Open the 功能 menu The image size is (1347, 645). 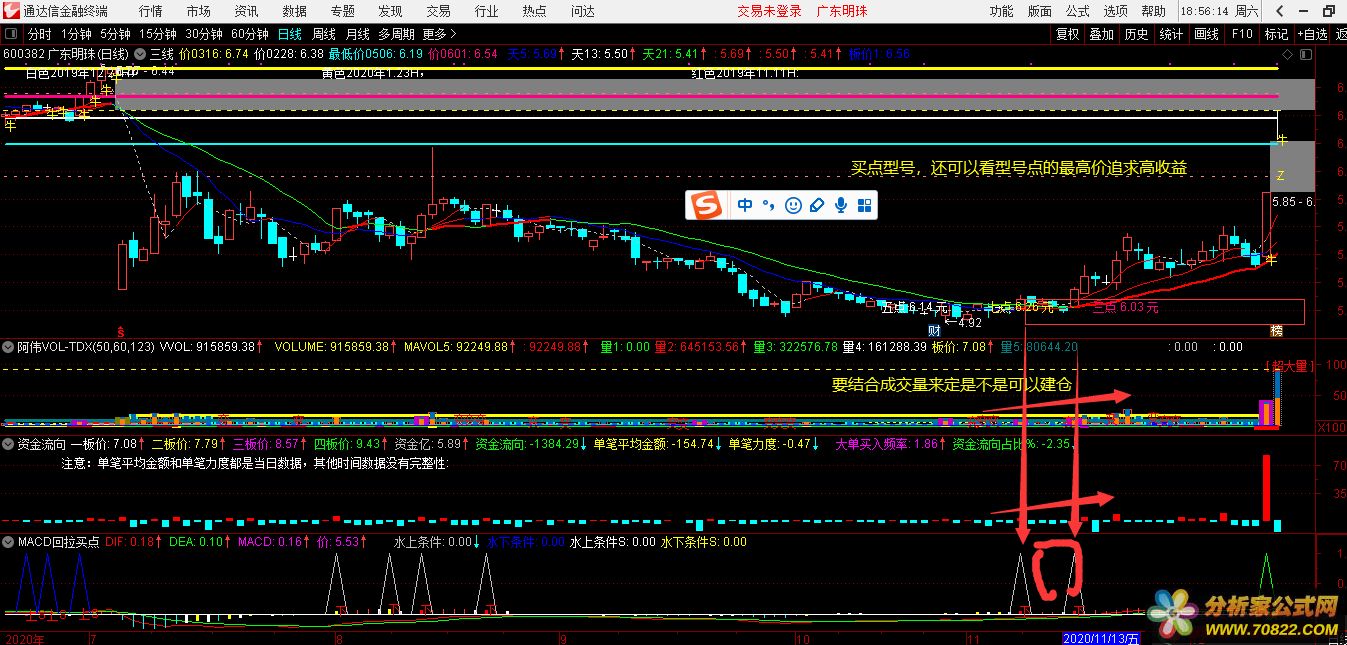click(x=1001, y=11)
